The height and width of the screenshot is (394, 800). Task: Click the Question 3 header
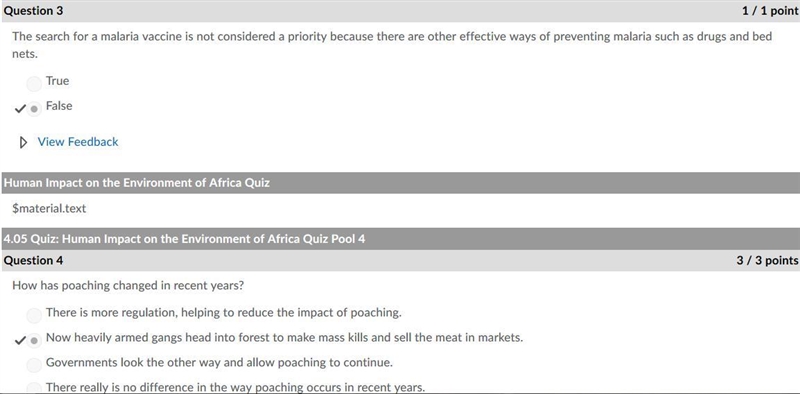pyautogui.click(x=34, y=11)
